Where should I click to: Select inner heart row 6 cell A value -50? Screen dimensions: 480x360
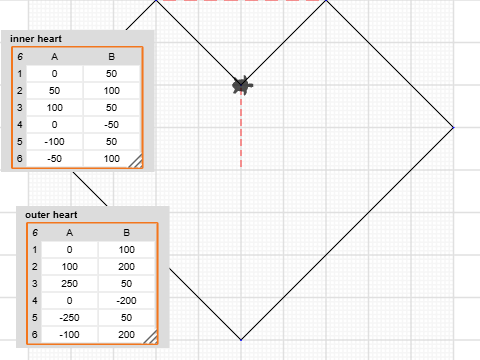[55, 159]
